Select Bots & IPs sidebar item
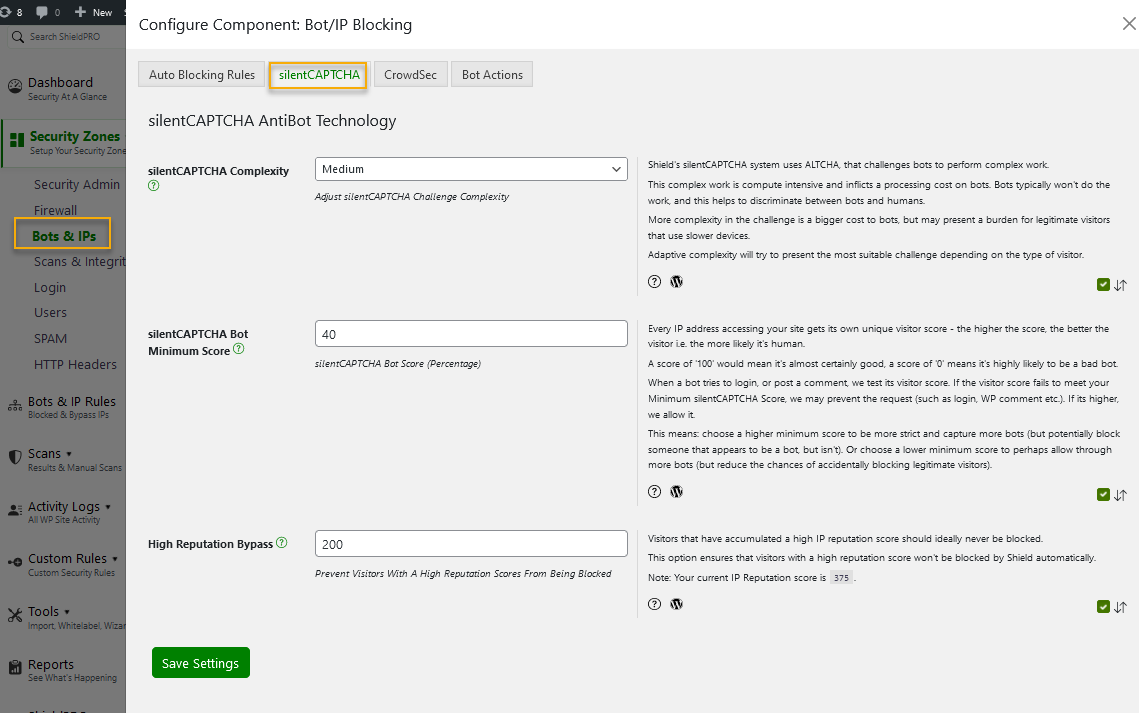The image size is (1139, 713). point(63,236)
